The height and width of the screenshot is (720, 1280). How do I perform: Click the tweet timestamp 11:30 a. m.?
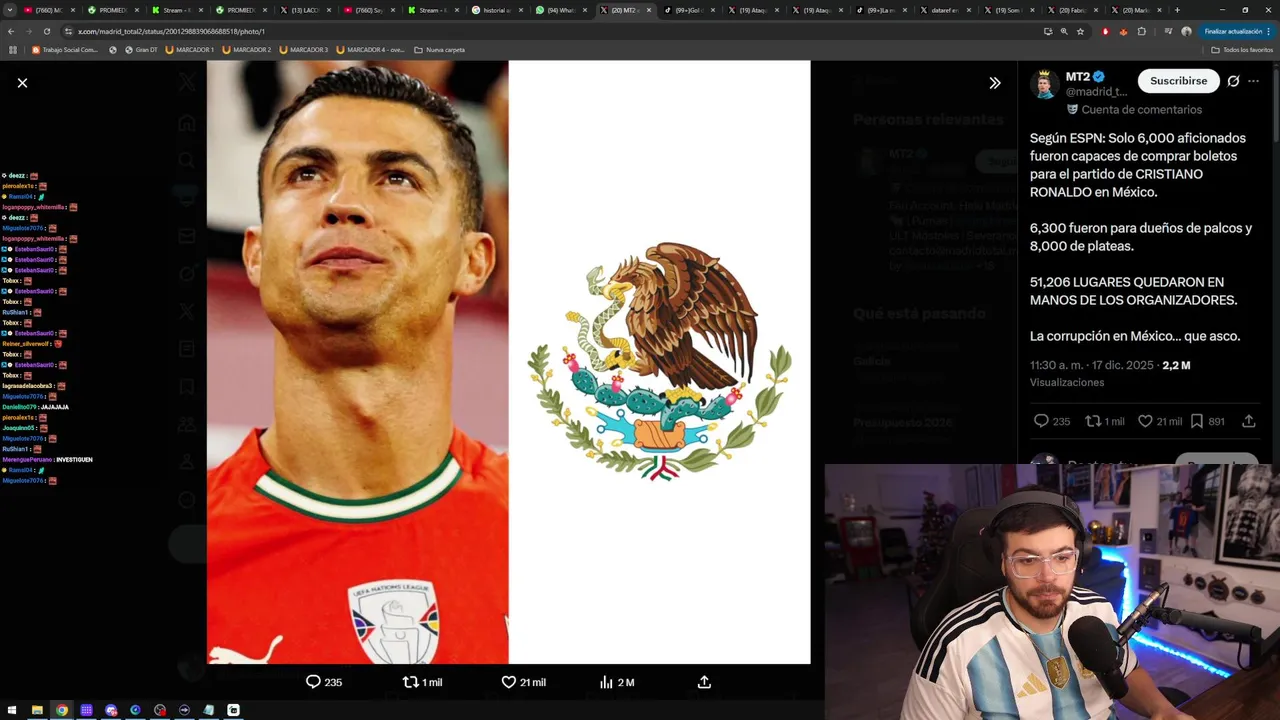click(x=1092, y=365)
